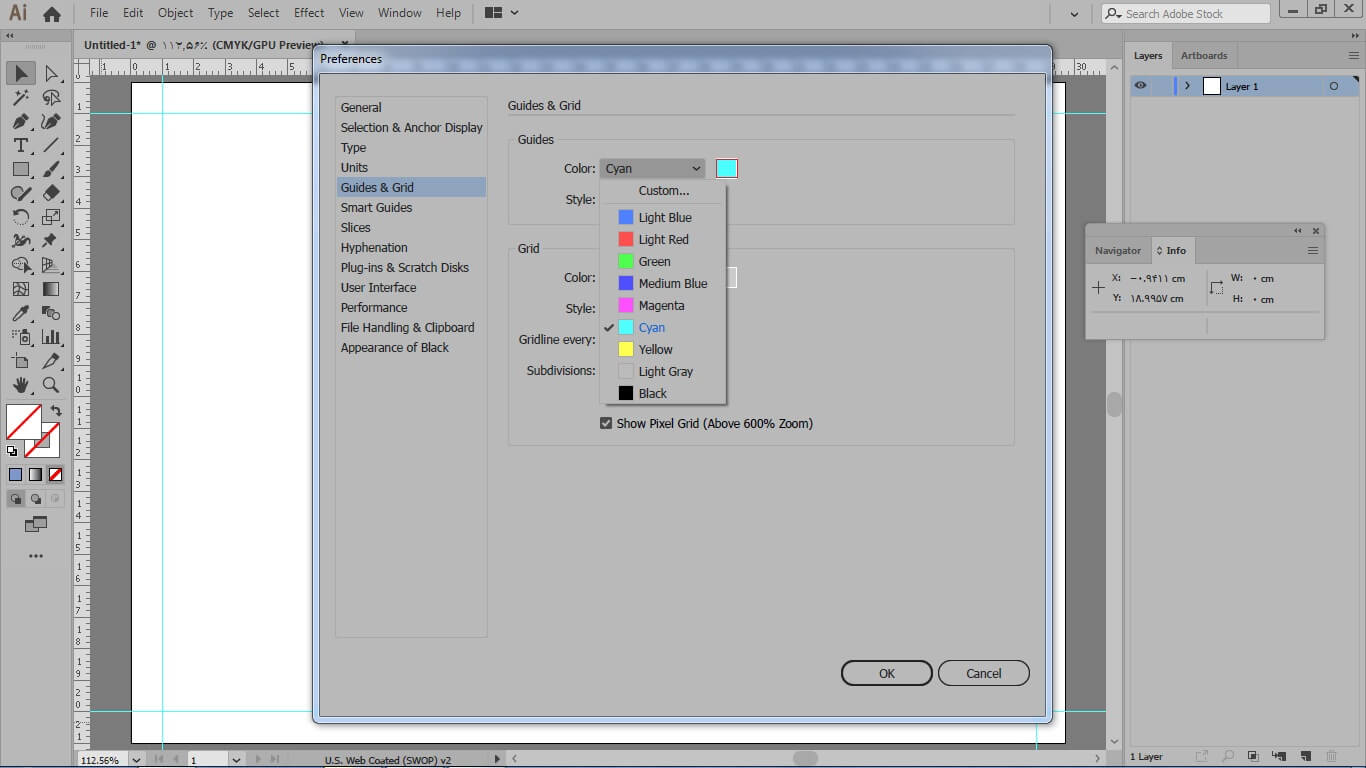
Task: Expand Layer 1 sublayers
Action: (1187, 87)
